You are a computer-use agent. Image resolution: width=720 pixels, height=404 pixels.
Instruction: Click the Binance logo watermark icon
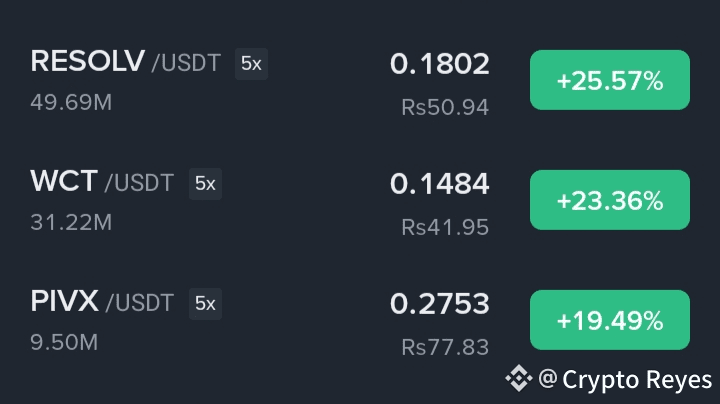tap(518, 379)
